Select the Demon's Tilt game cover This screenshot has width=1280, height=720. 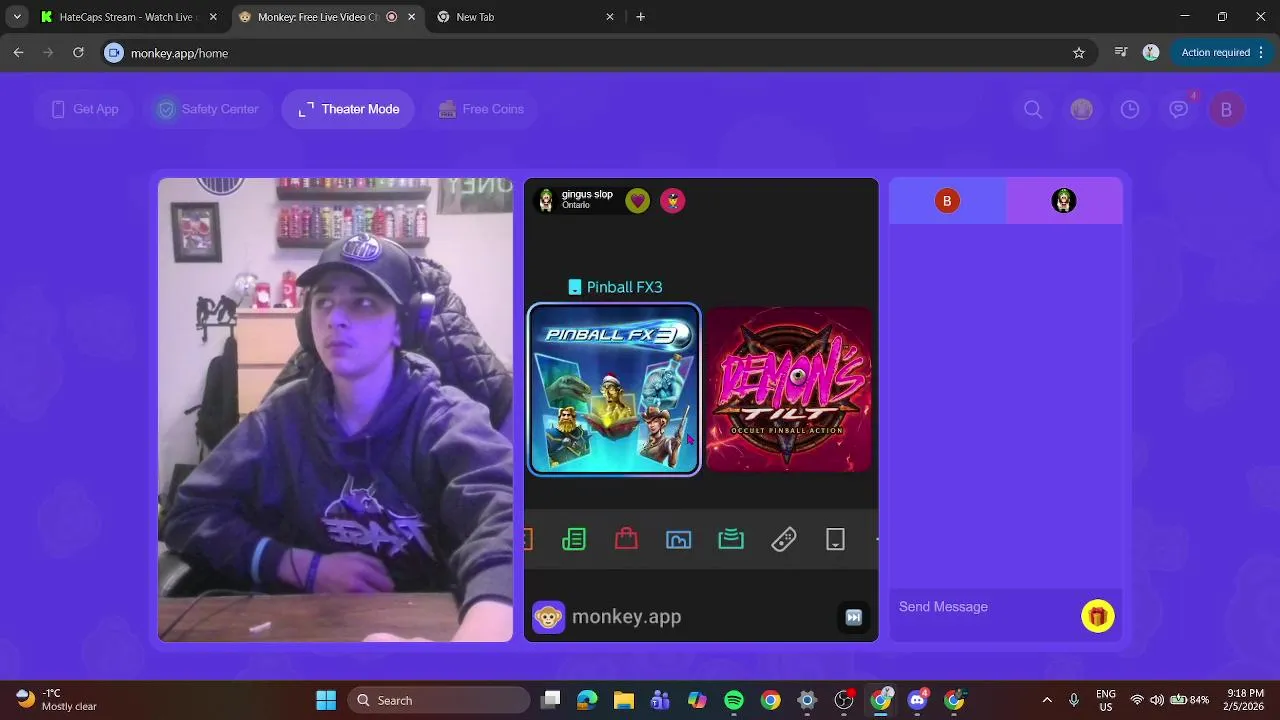point(789,389)
